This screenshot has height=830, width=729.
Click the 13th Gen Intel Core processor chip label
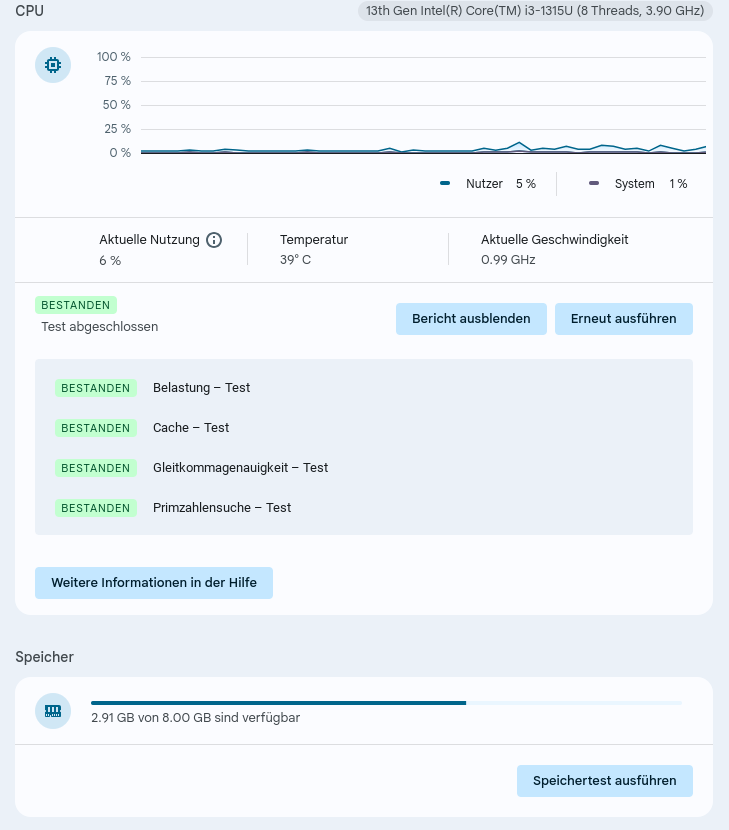click(x=535, y=11)
